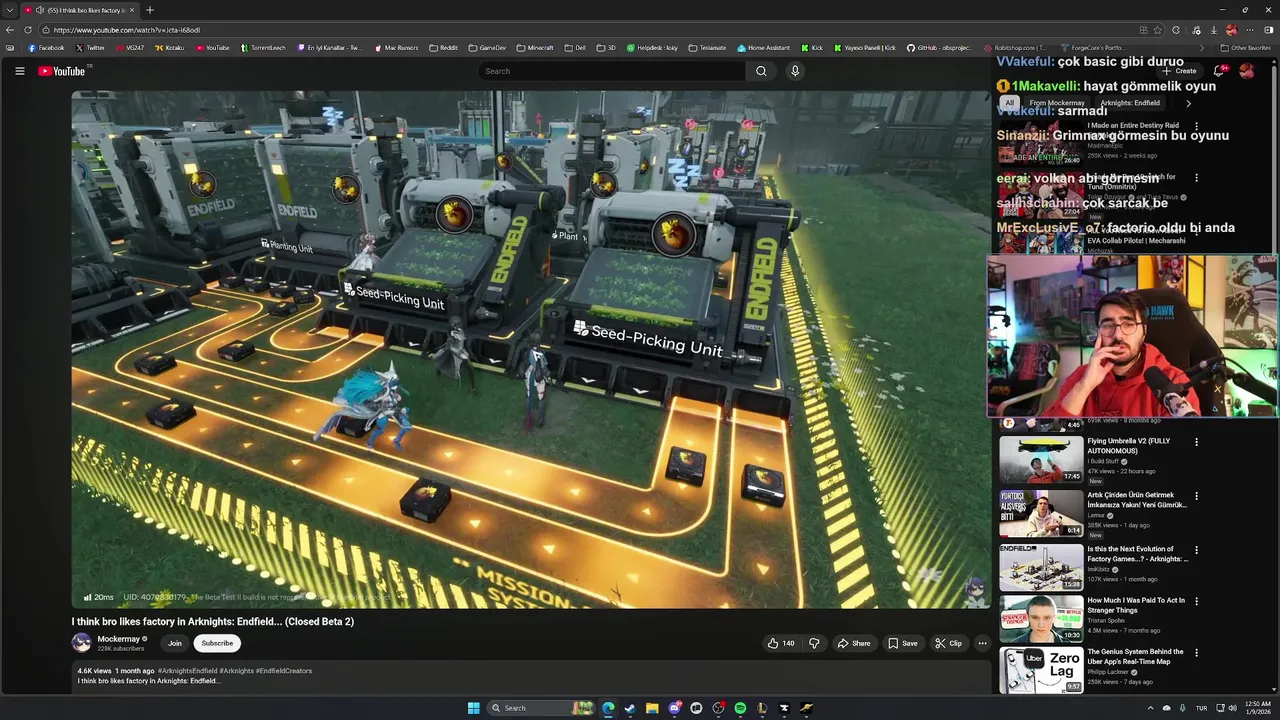This screenshot has height=720, width=1280.
Task: Open Twitter bookmark
Action: coord(90,48)
